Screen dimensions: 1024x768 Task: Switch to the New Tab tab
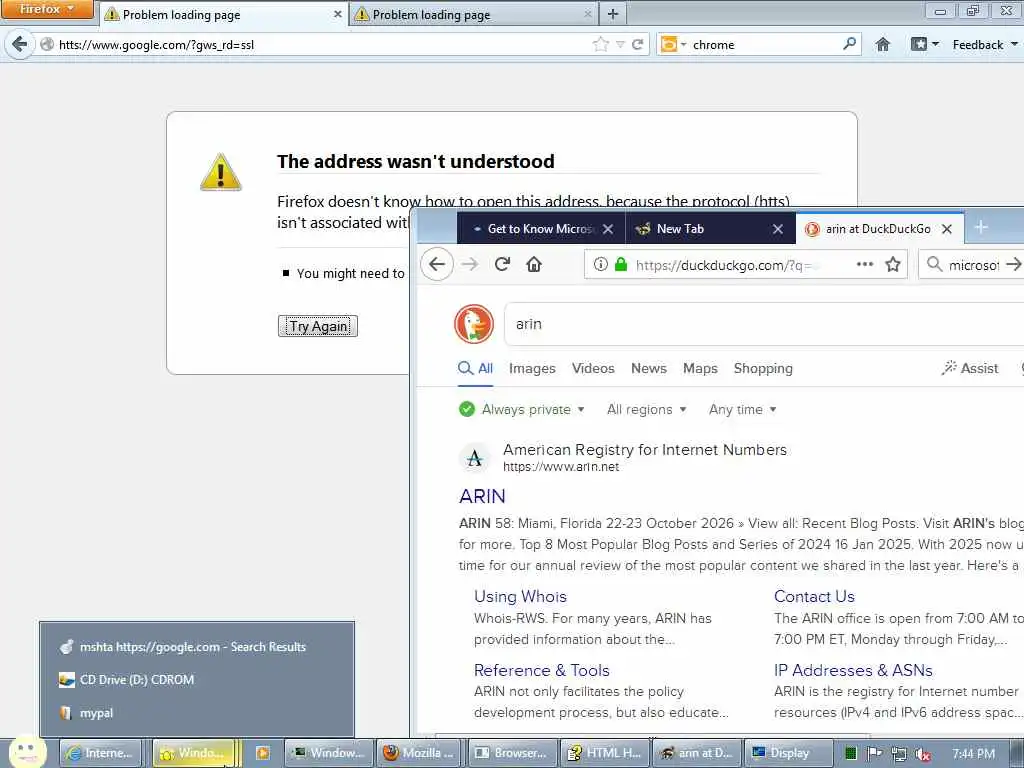tap(711, 229)
